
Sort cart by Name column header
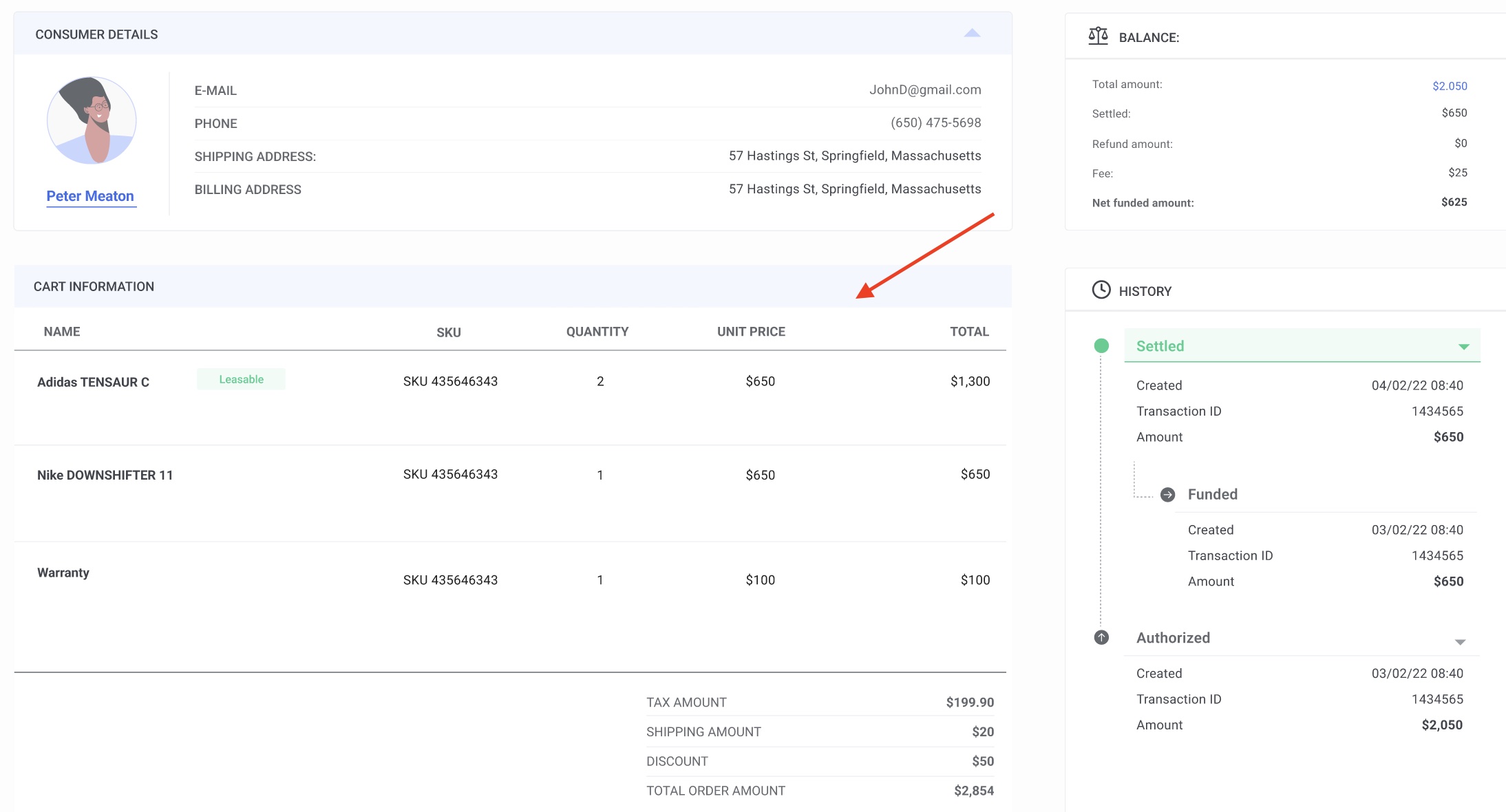62,332
